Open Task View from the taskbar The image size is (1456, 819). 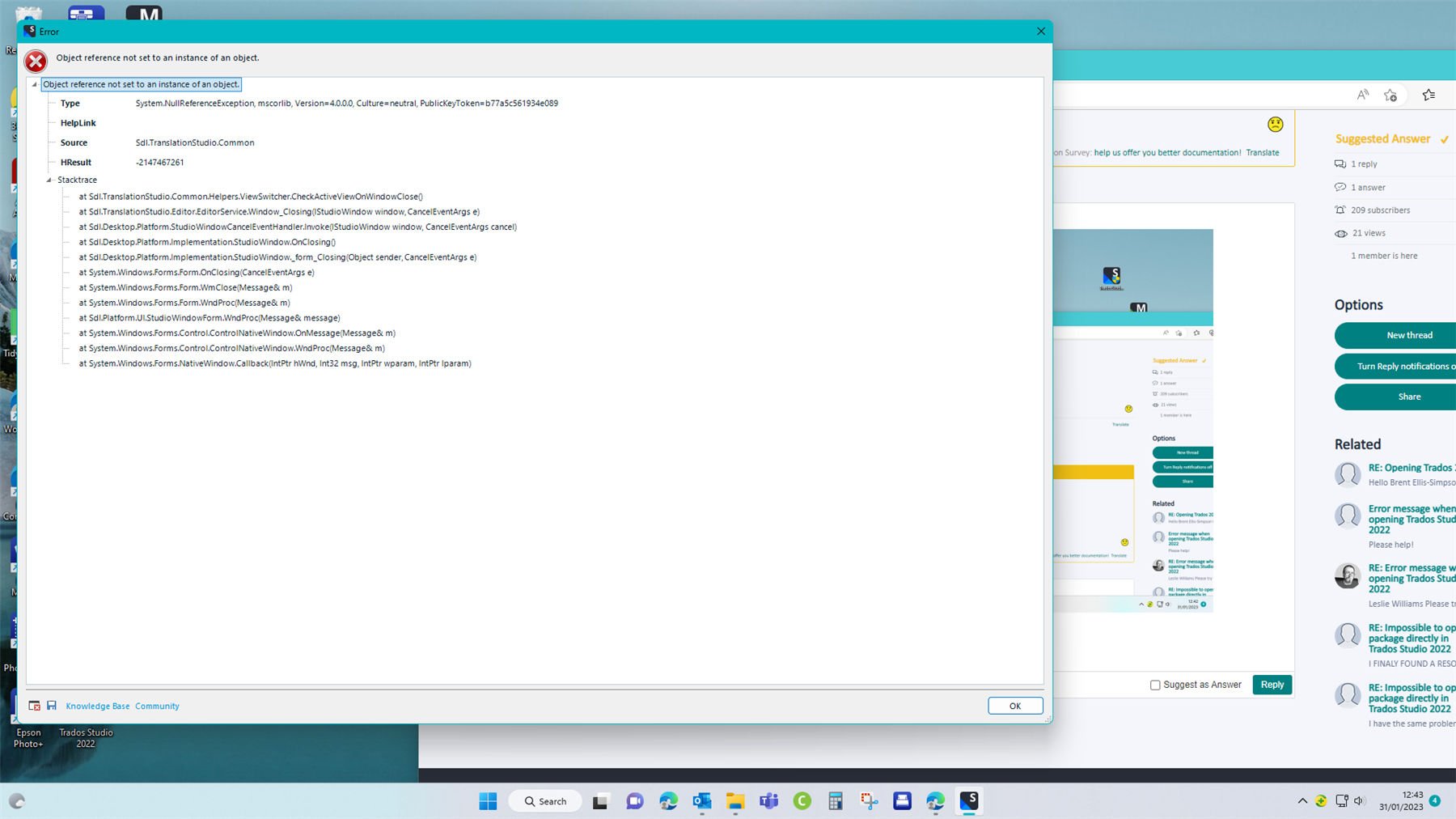pyautogui.click(x=600, y=801)
